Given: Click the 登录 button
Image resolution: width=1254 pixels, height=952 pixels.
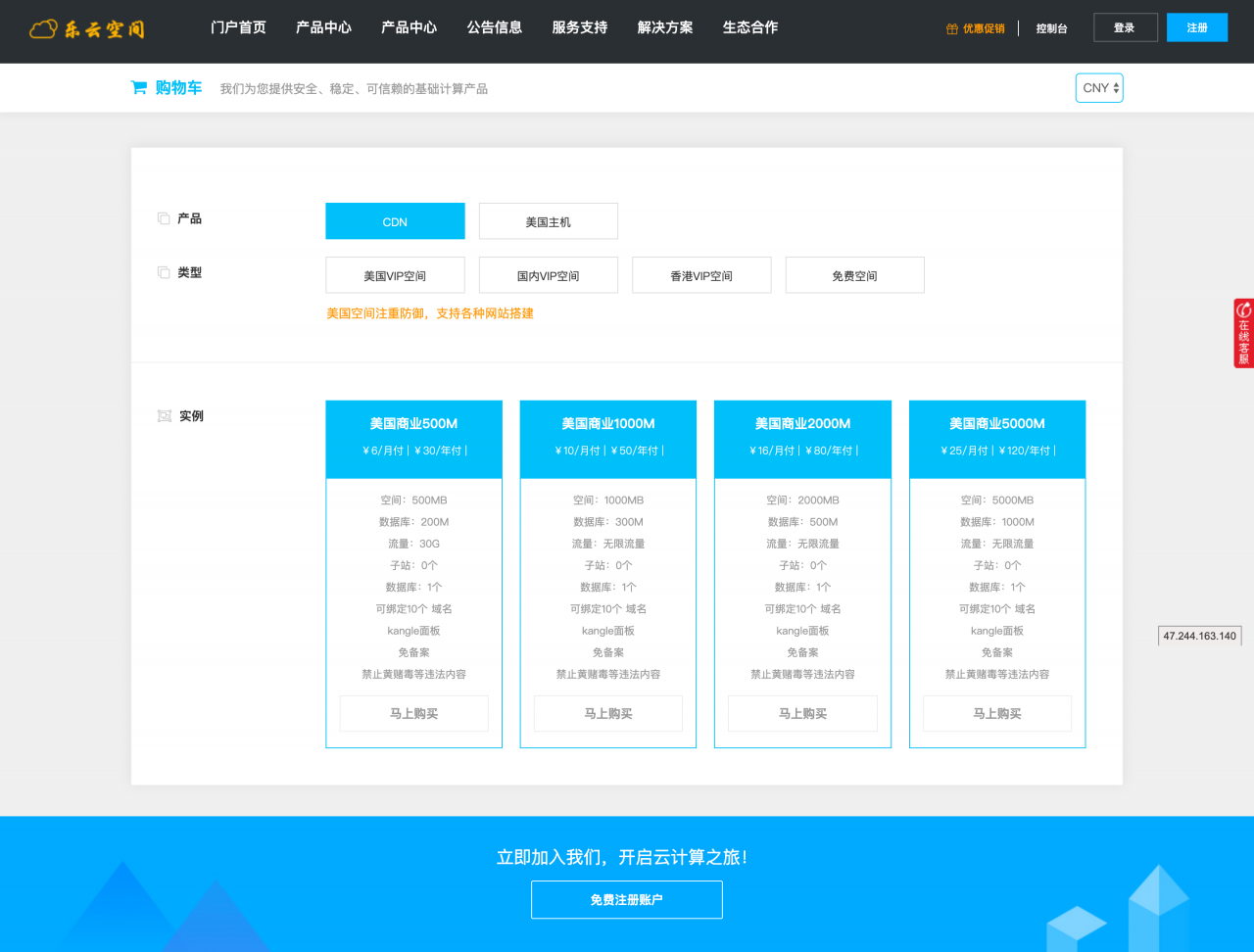Looking at the screenshot, I should (1125, 26).
